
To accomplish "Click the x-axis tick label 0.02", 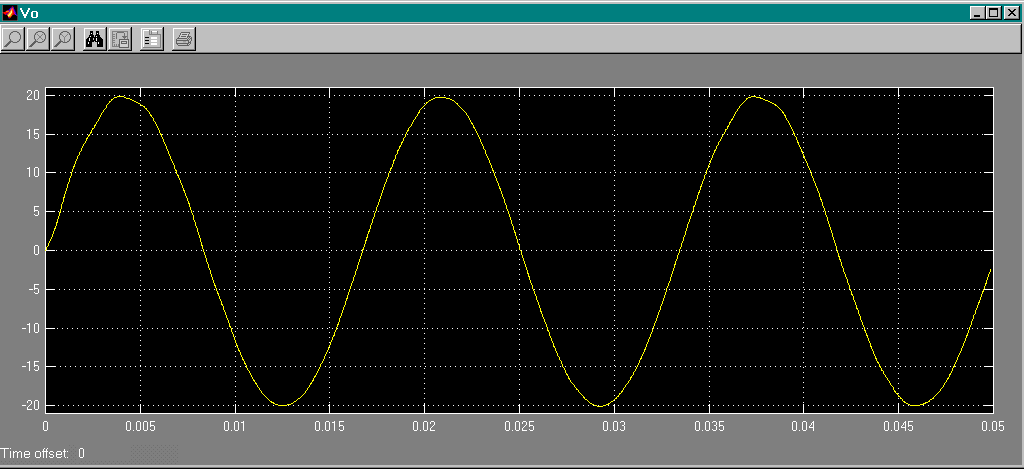I will [x=424, y=427].
